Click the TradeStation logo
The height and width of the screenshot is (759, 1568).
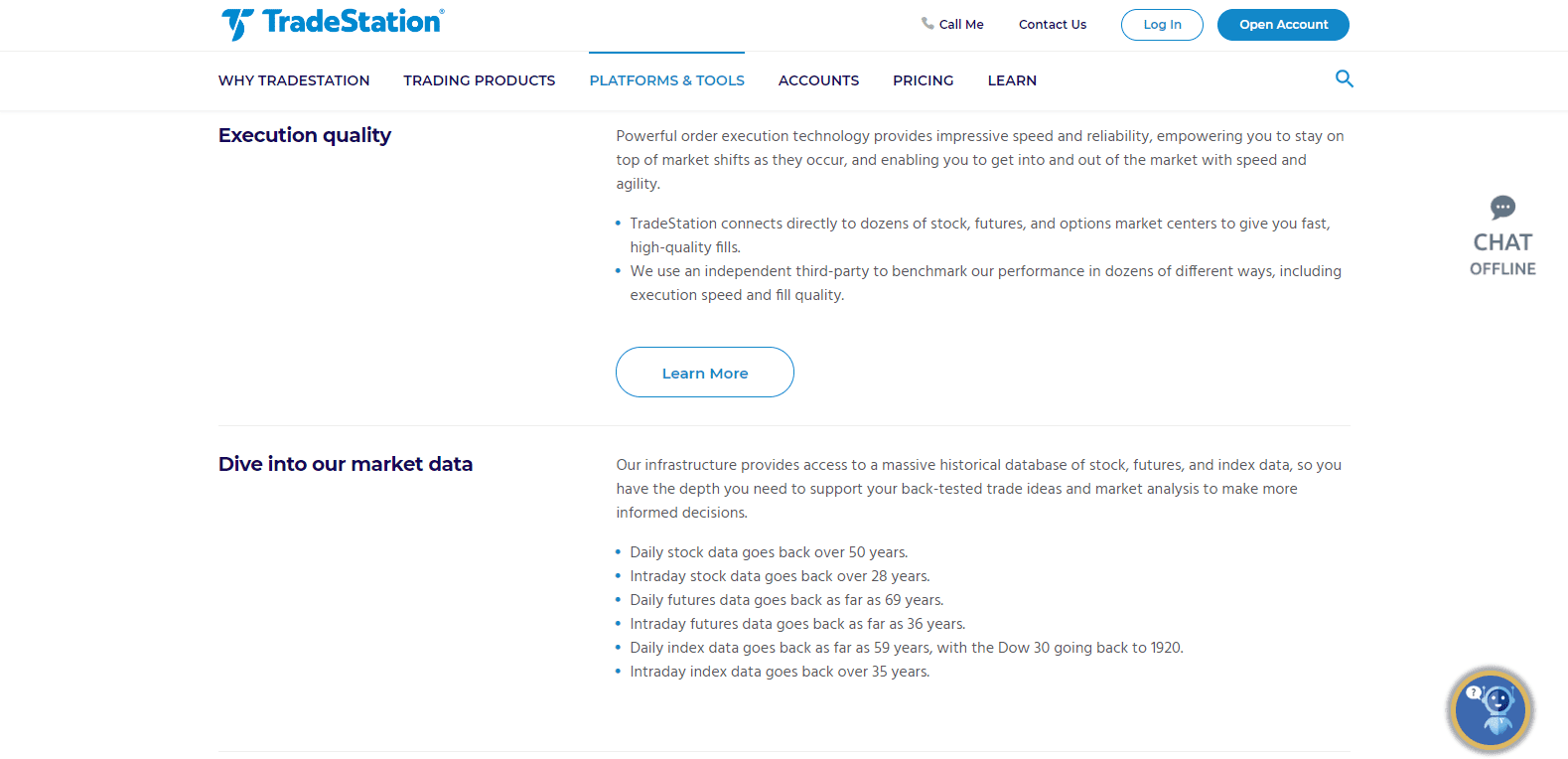point(333,23)
